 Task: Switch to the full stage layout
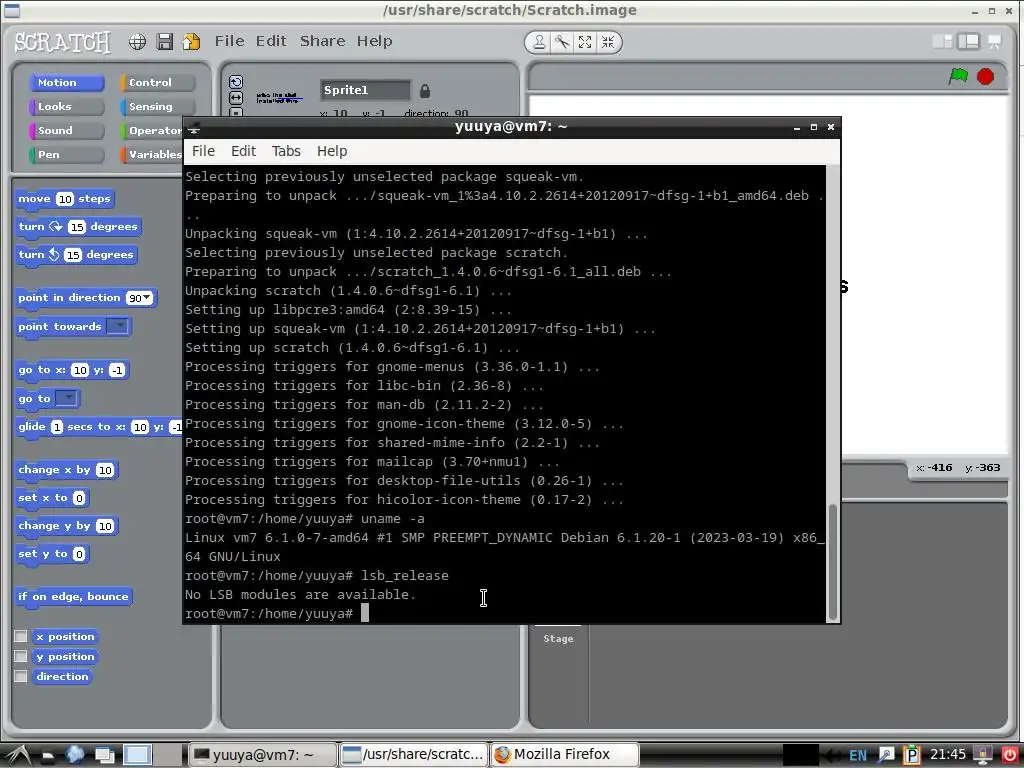coord(968,42)
